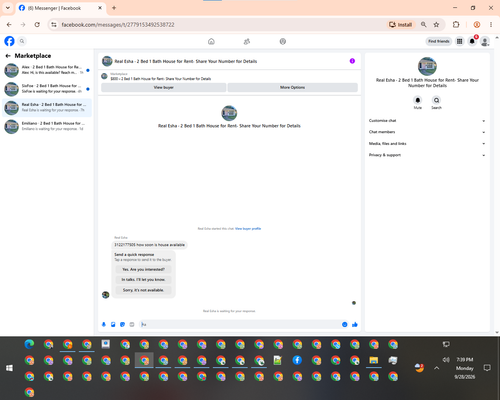Click the house photo in right details panel
The width and height of the screenshot is (500, 400).
pyautogui.click(x=427, y=66)
